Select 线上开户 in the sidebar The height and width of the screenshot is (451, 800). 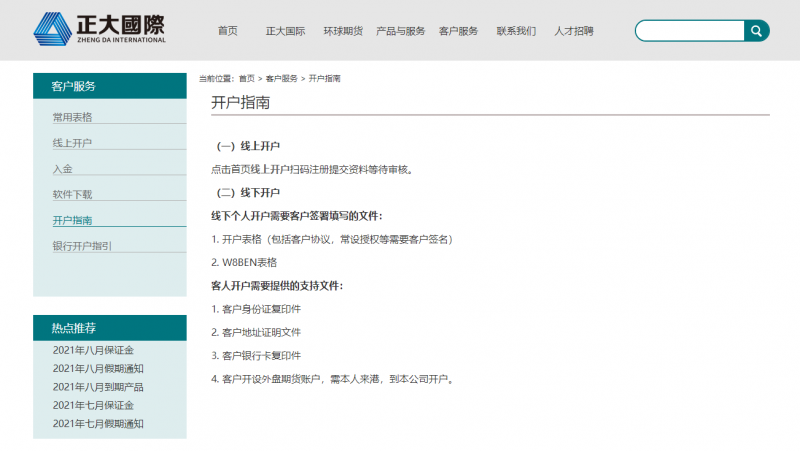click(72, 143)
